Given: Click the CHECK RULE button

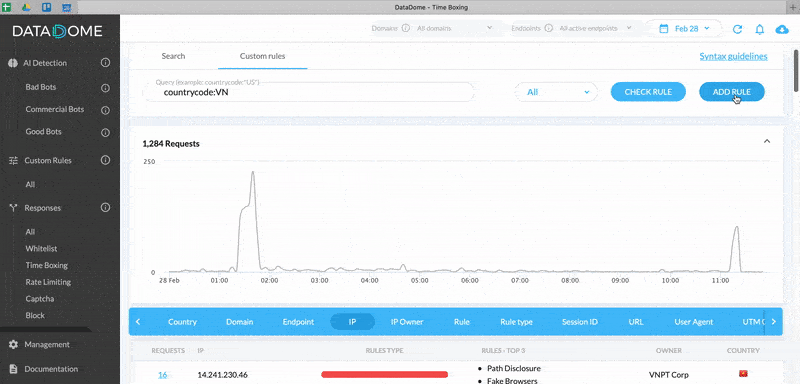Looking at the screenshot, I should [648, 92].
